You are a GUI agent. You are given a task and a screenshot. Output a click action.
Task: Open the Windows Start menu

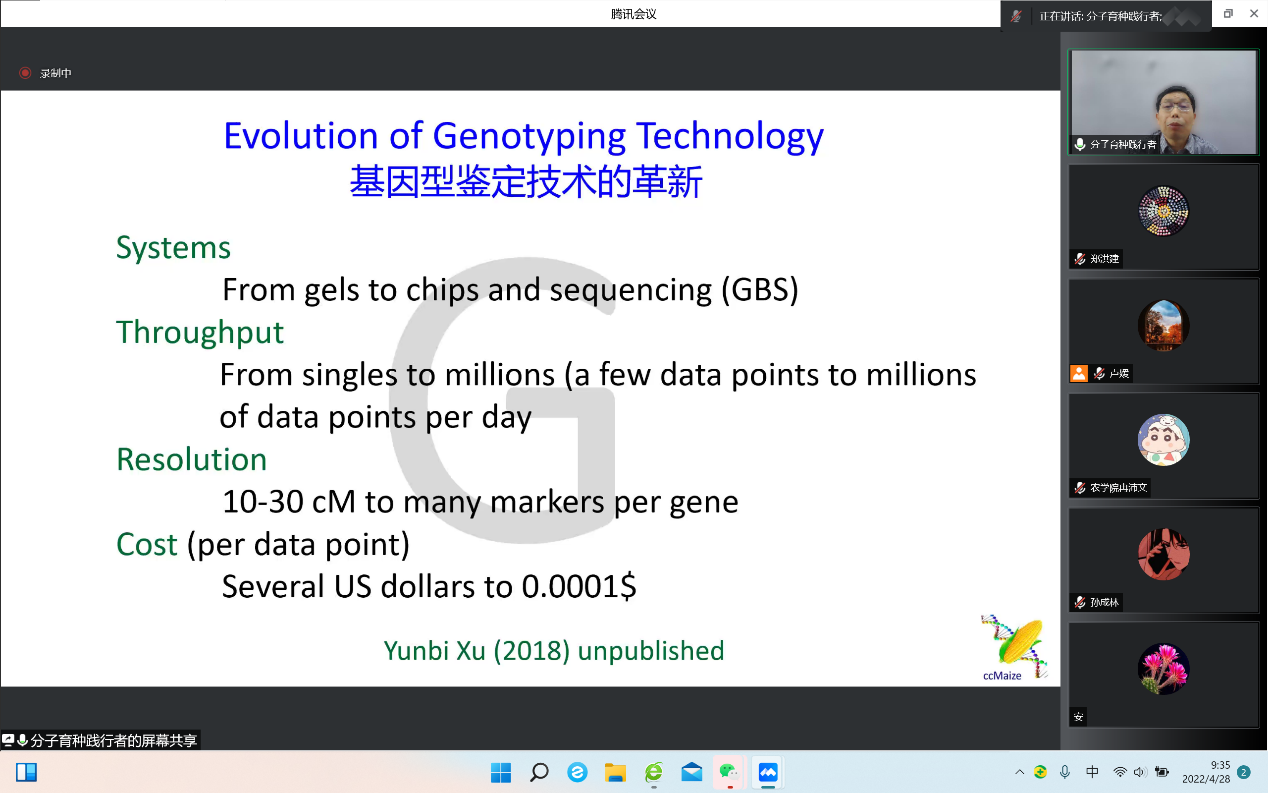501,772
